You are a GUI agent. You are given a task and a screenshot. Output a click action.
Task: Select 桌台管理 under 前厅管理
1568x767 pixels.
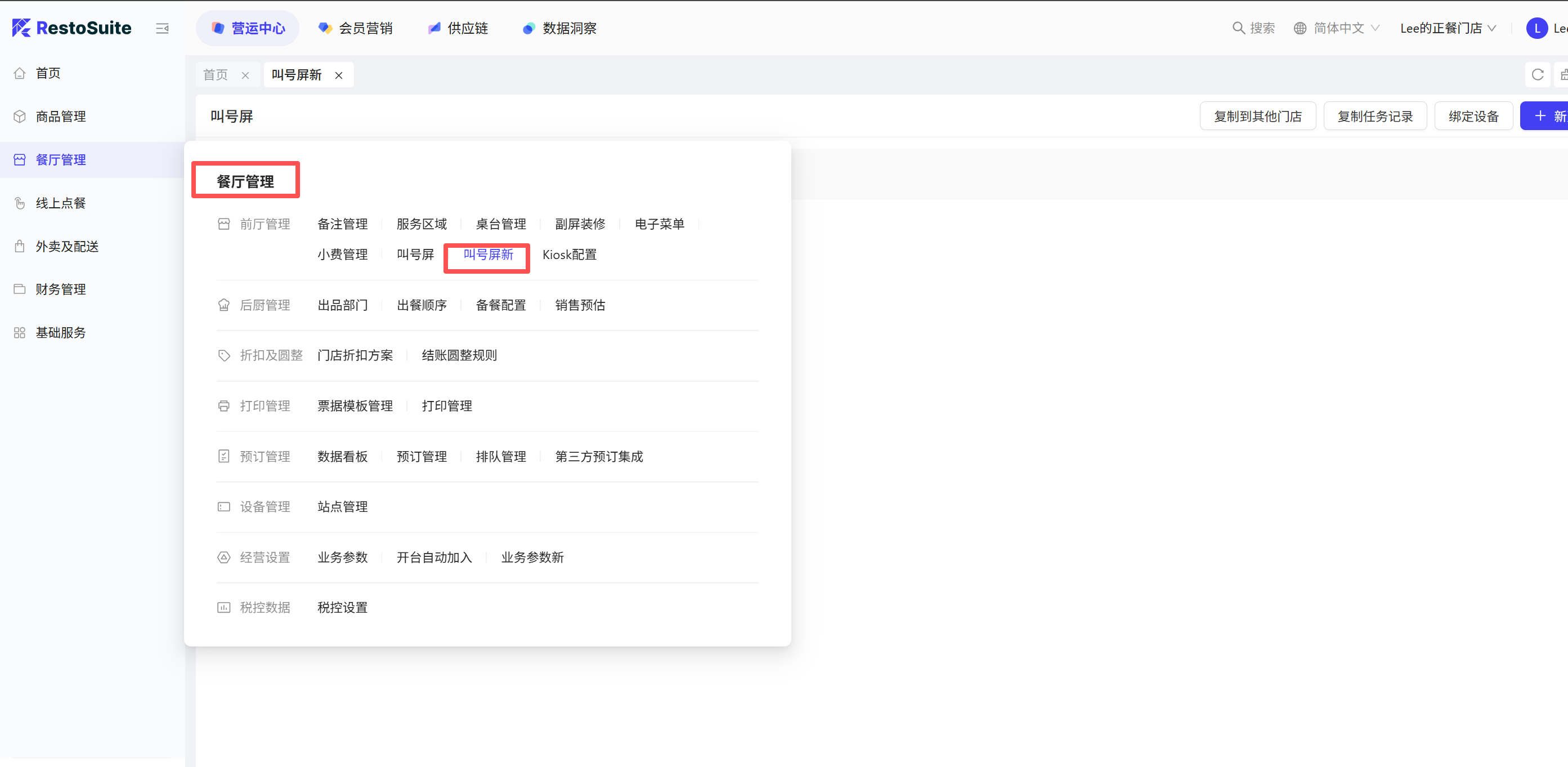click(x=501, y=224)
